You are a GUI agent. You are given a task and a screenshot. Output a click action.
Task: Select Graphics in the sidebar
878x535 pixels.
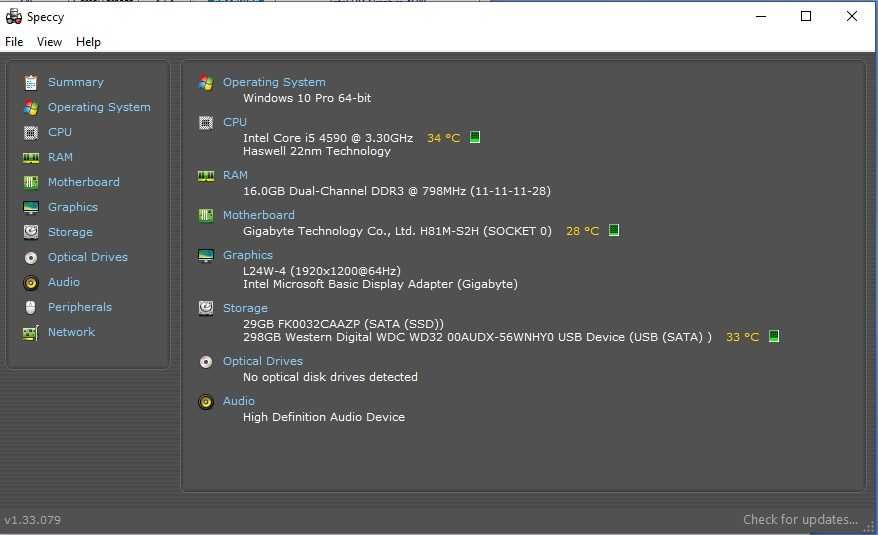[73, 207]
